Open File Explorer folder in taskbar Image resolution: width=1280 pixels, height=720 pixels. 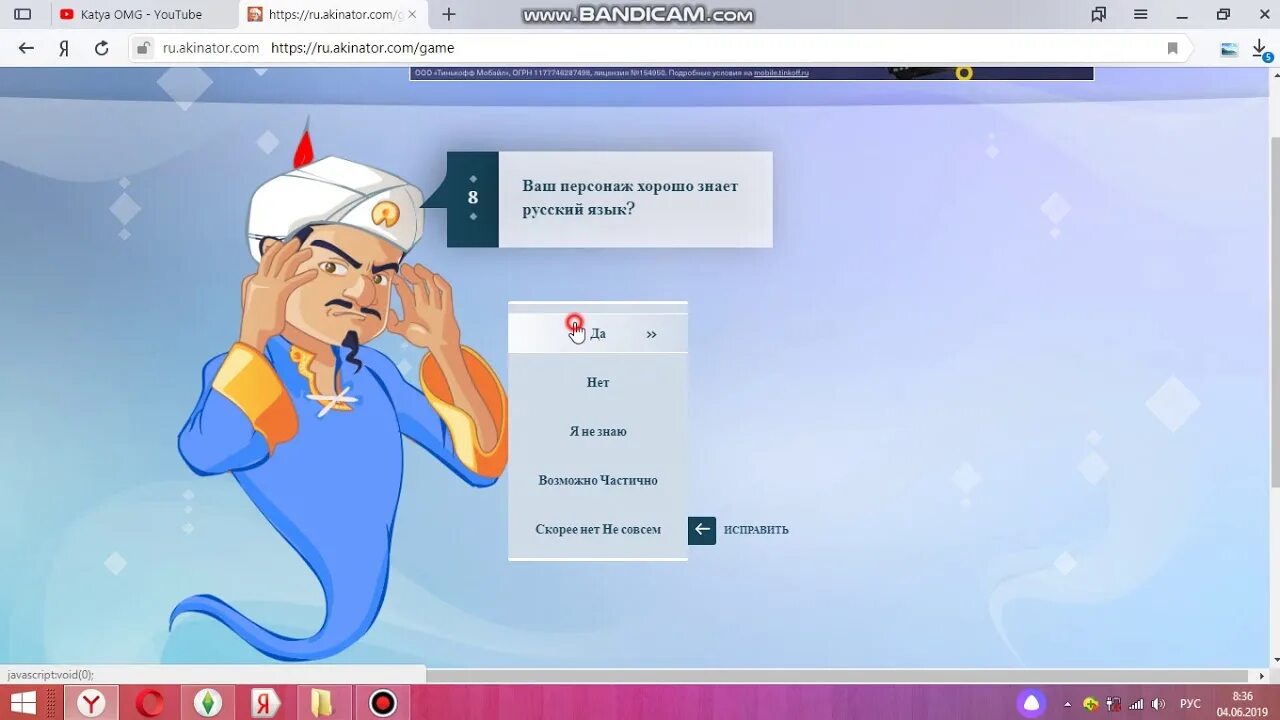coord(324,703)
